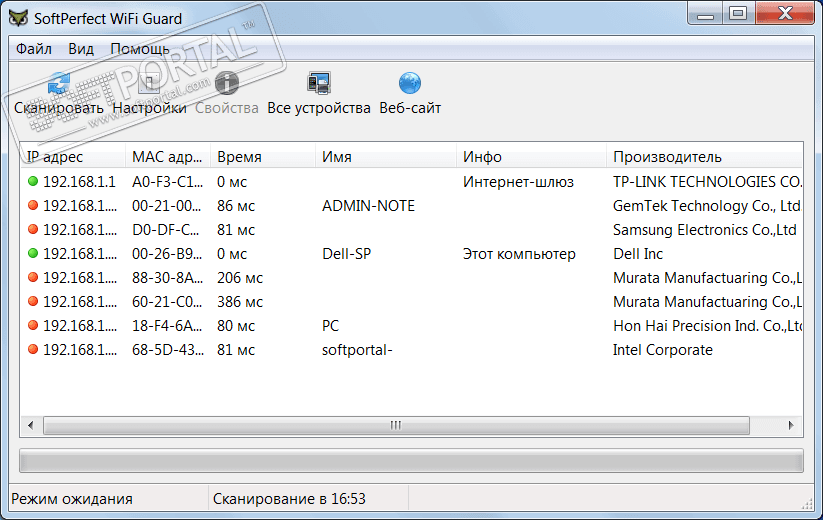Click the Свойства properties info icon
823x520 pixels.
(227, 83)
